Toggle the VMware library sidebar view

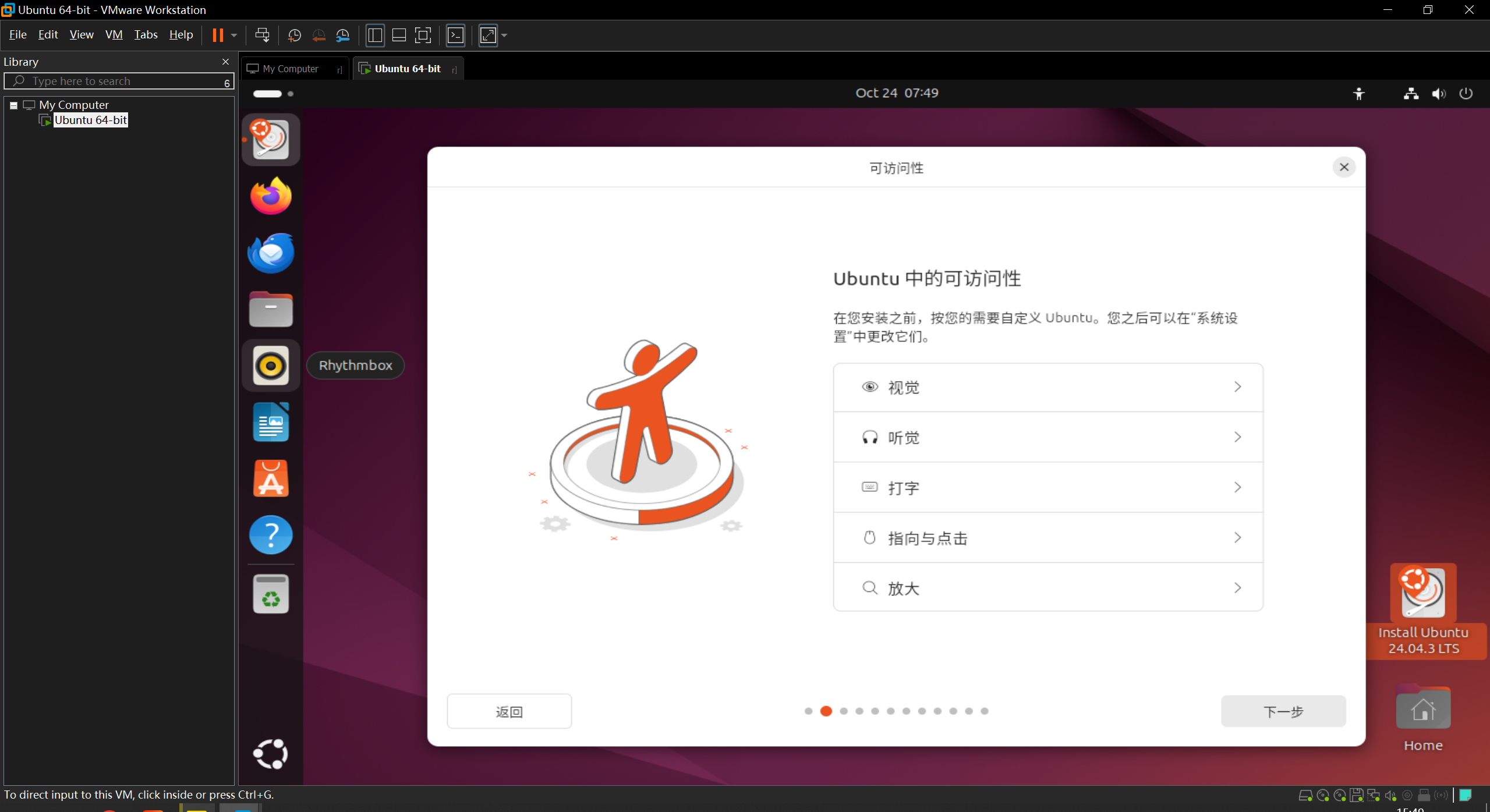375,36
